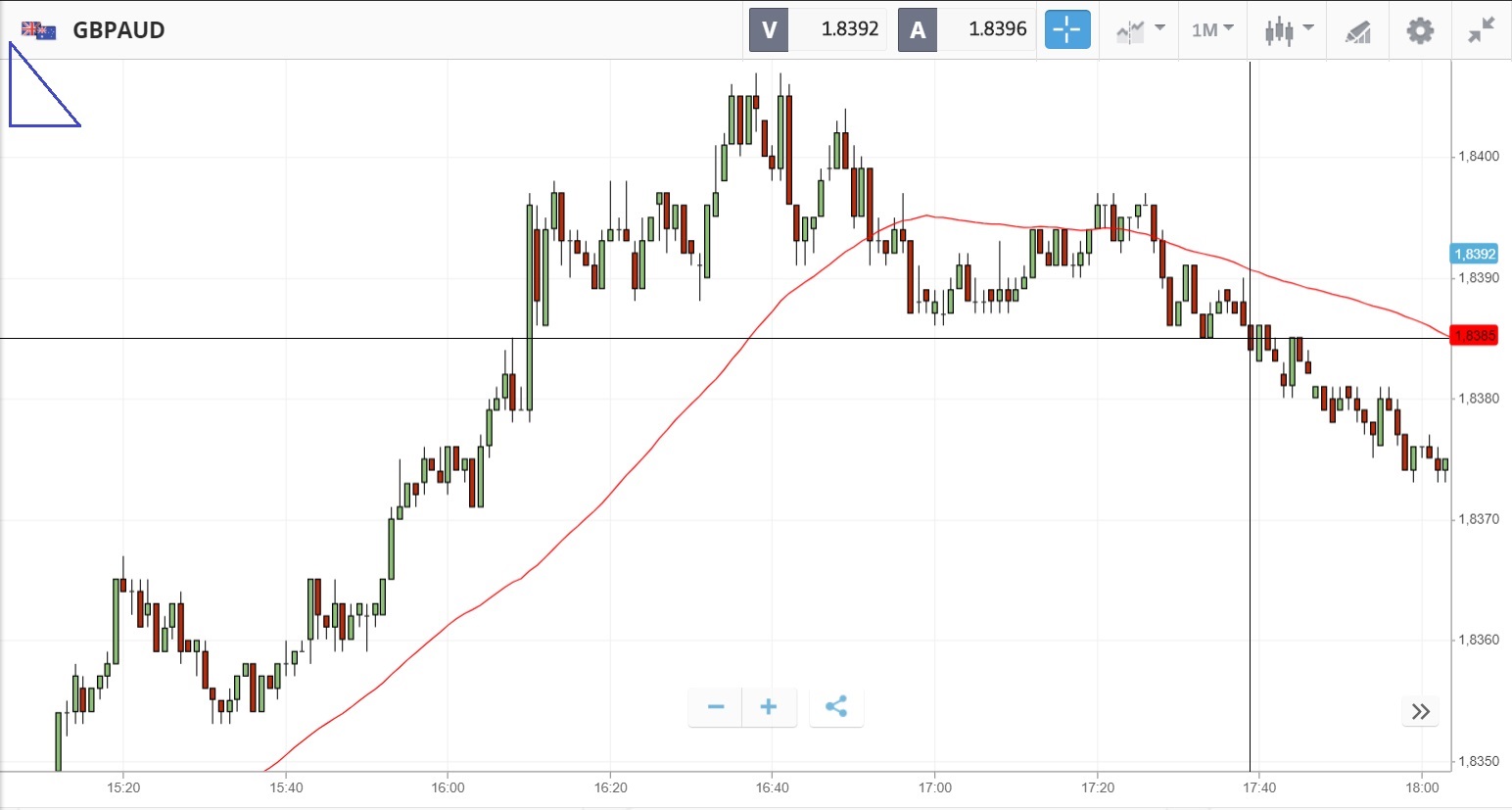Image resolution: width=1512 pixels, height=810 pixels.
Task: Open the drawing tools icon
Action: [x=1357, y=31]
